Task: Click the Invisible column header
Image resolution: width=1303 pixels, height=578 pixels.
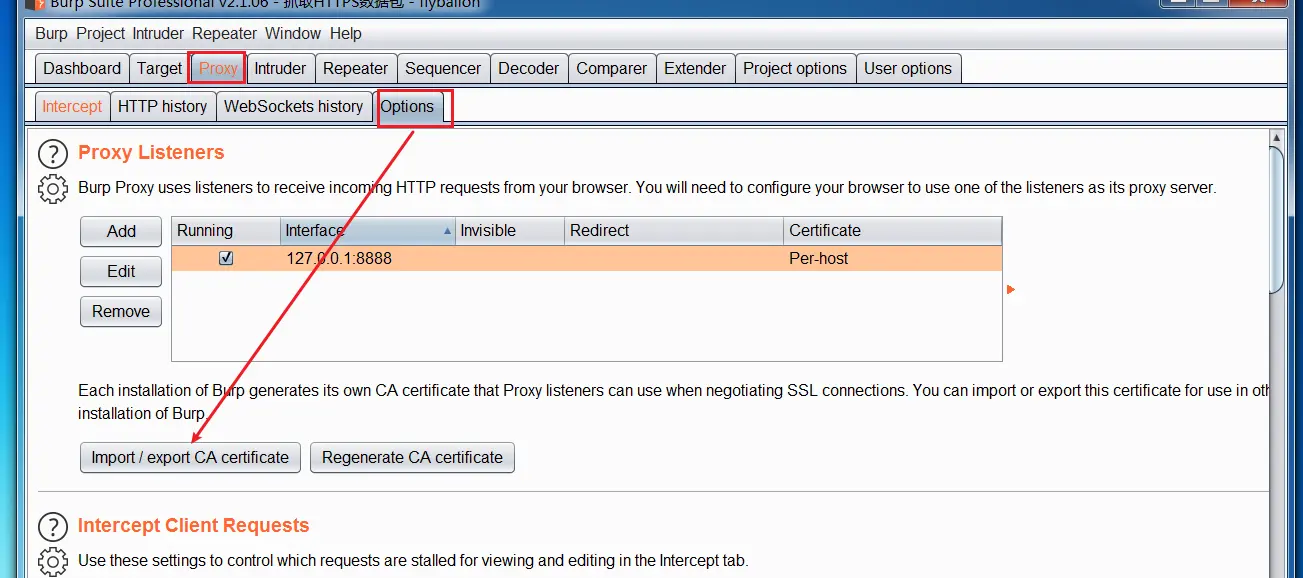Action: 510,231
